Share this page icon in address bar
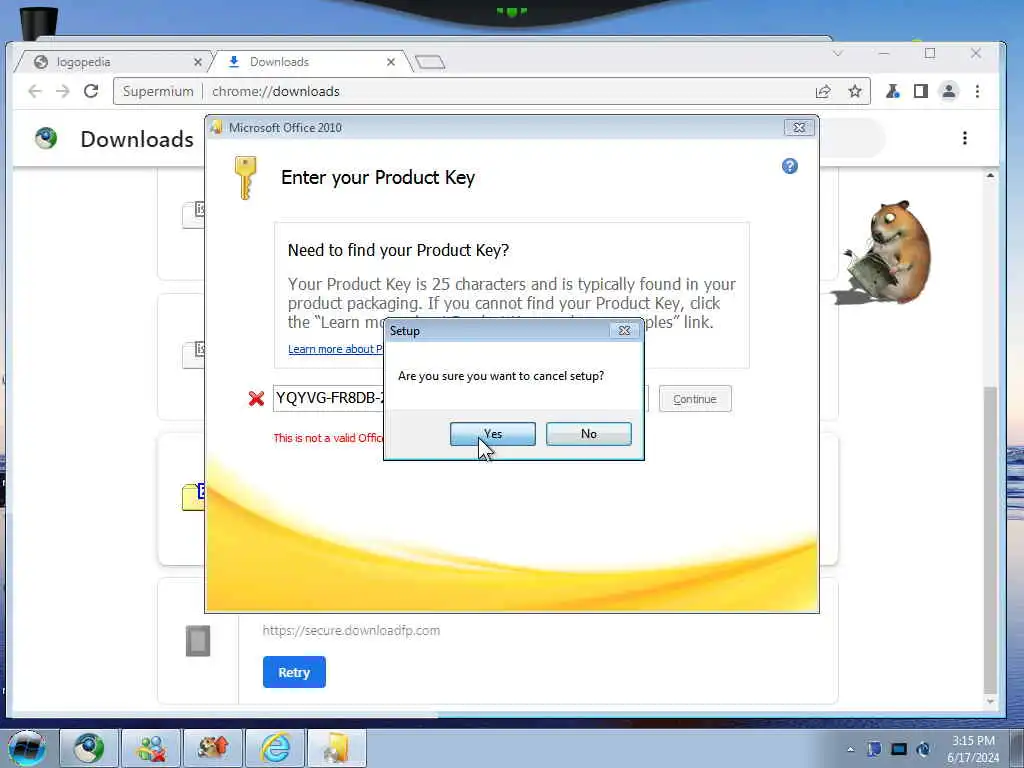This screenshot has height=768, width=1024. 823,91
